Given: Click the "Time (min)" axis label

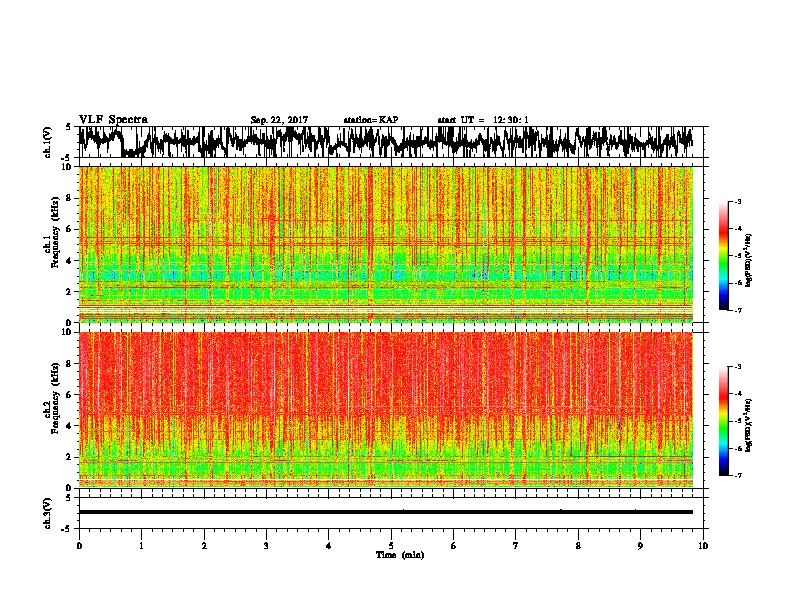Looking at the screenshot, I should (x=400, y=555).
